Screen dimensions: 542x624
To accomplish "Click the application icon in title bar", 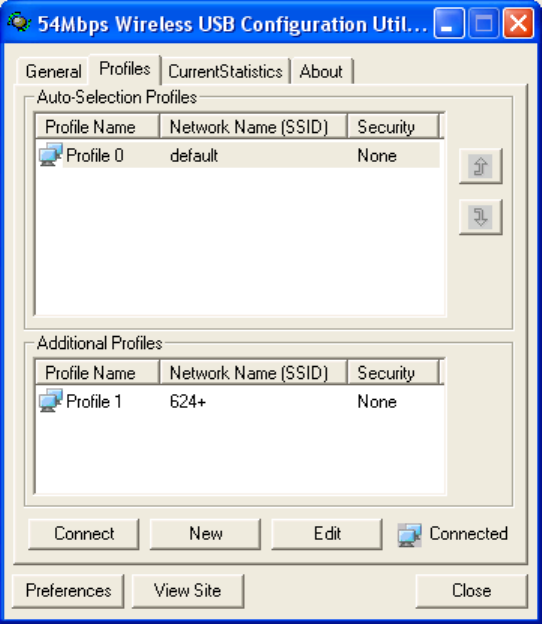I will tap(19, 22).
